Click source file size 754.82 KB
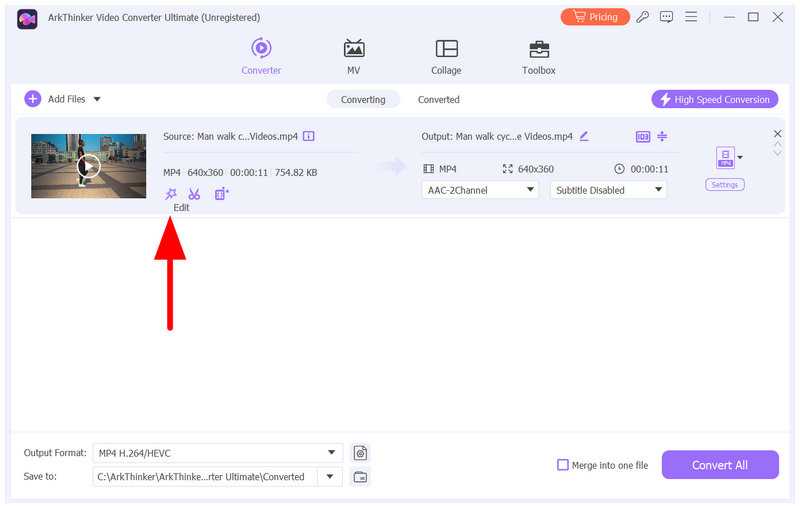The image size is (800, 508). coord(296,172)
